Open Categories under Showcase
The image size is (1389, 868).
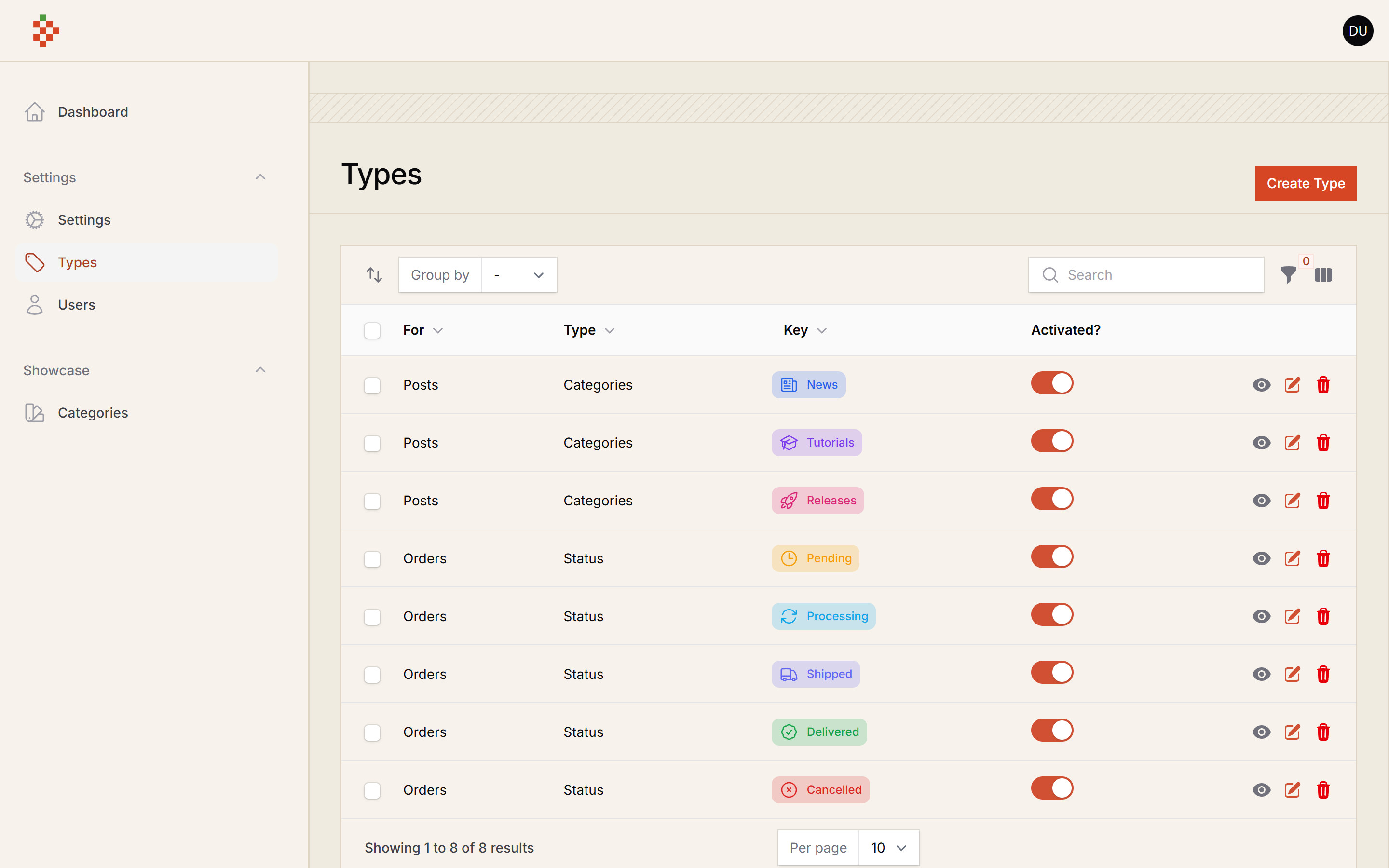coord(147,413)
